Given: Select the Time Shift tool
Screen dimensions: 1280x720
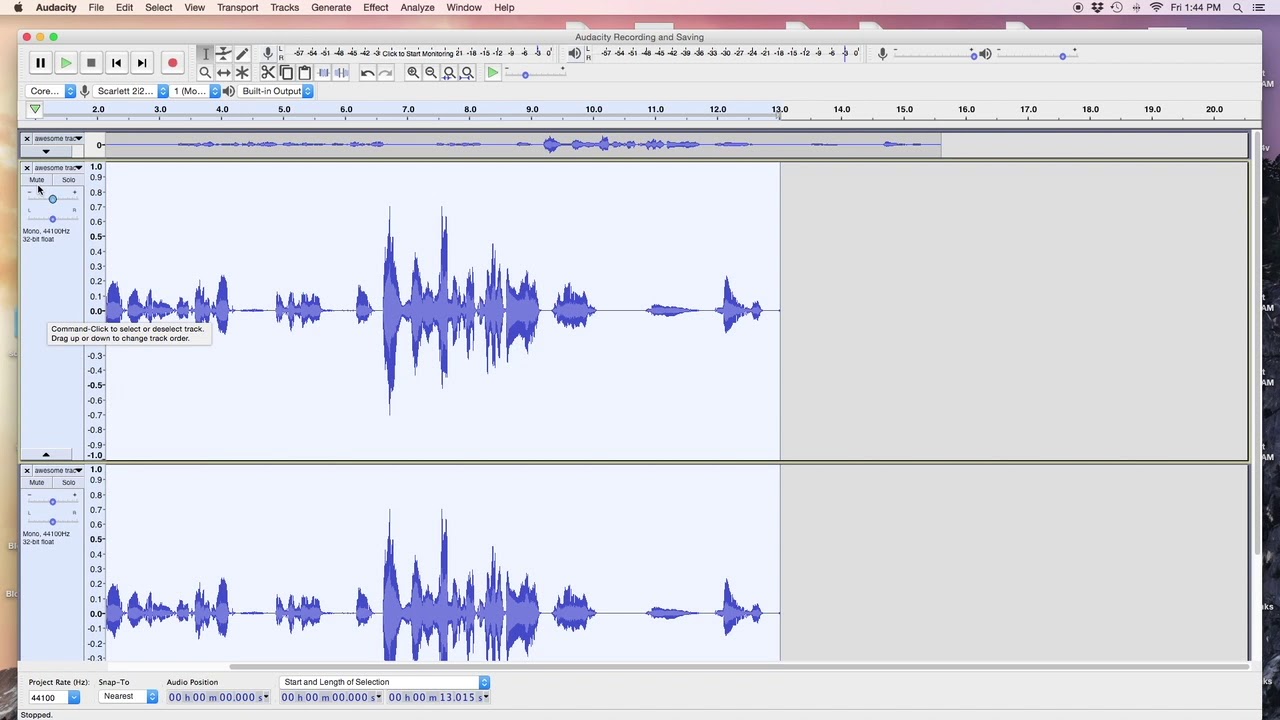Looking at the screenshot, I should [224, 73].
